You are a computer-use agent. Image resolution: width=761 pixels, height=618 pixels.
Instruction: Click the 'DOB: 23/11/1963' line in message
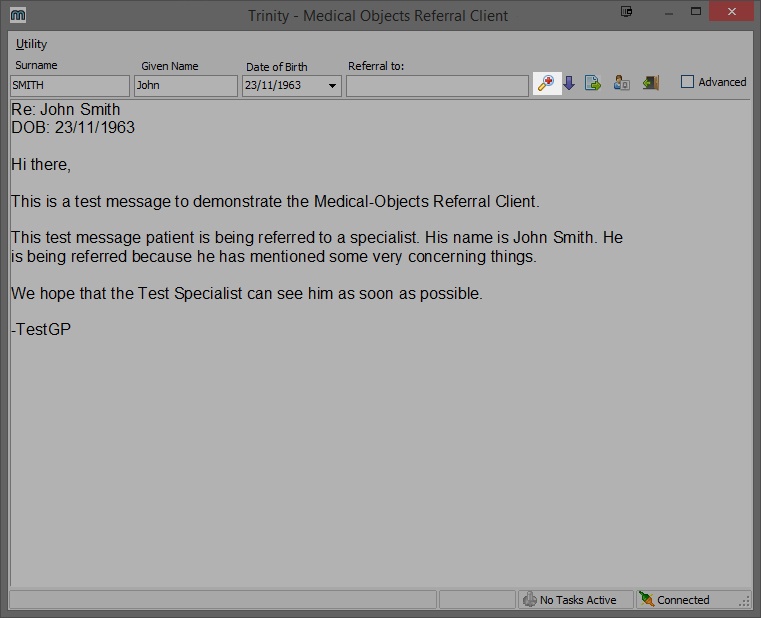73,127
